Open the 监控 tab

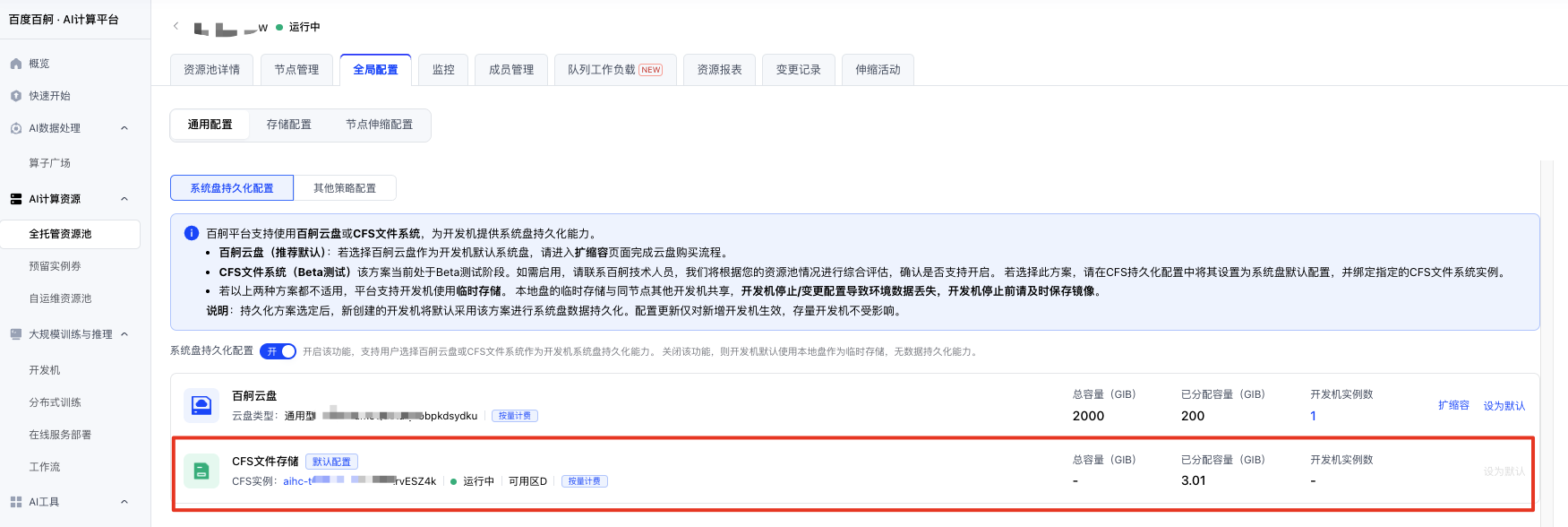pos(443,70)
